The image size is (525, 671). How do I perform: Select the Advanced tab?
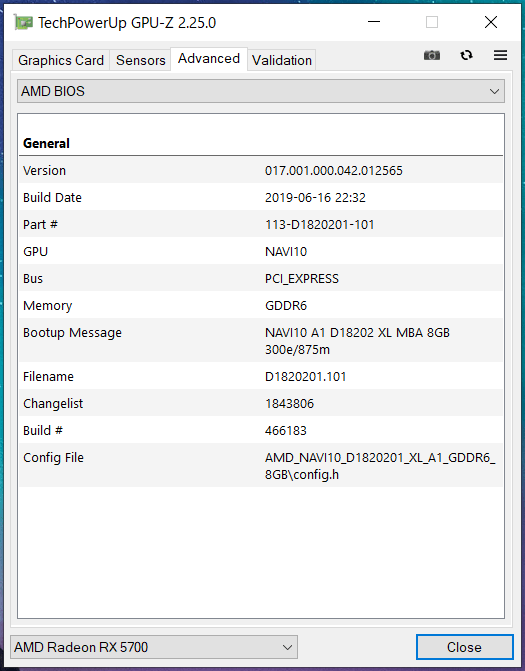pos(209,59)
